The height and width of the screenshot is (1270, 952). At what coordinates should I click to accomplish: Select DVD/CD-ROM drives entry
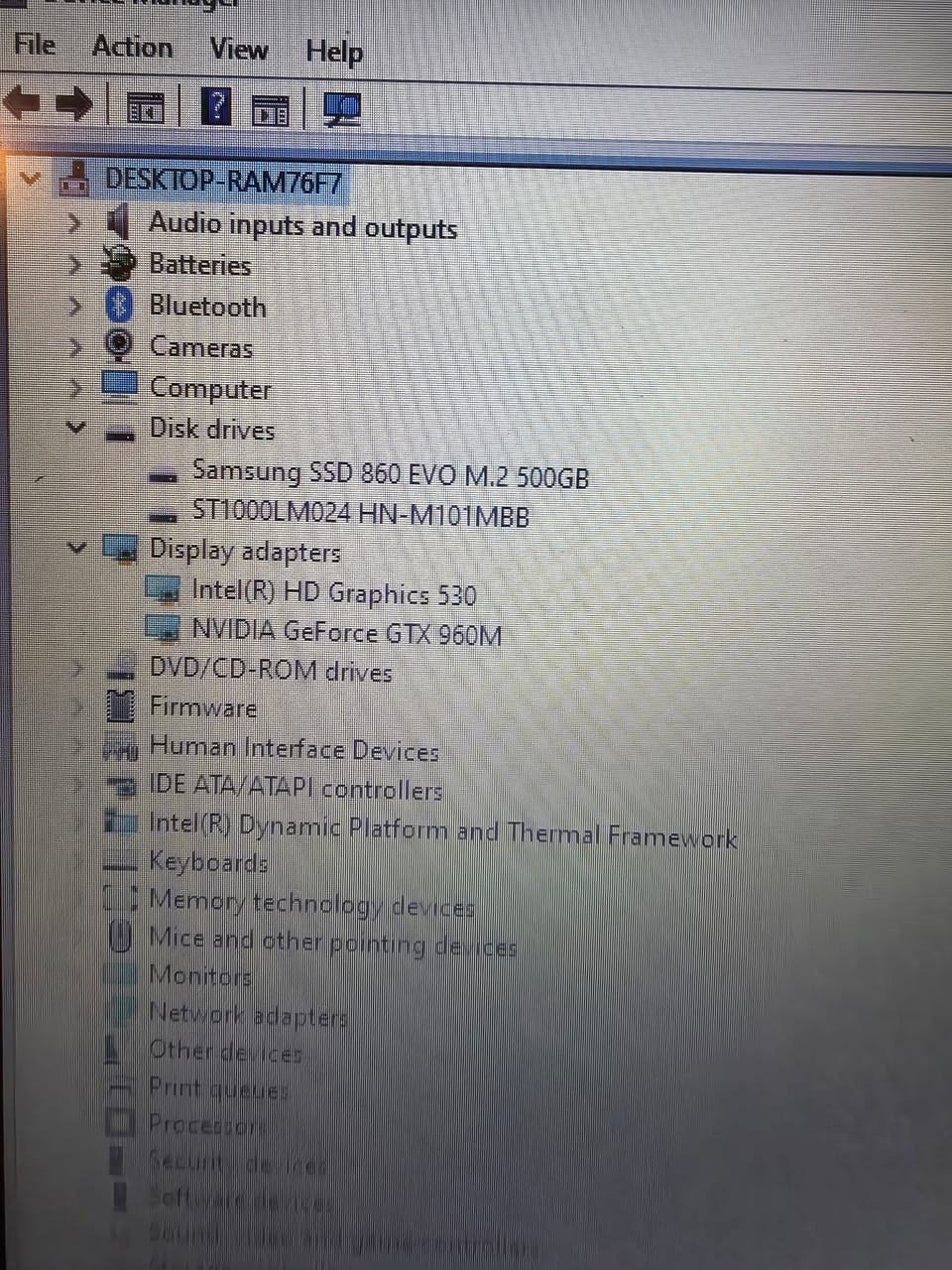[271, 671]
